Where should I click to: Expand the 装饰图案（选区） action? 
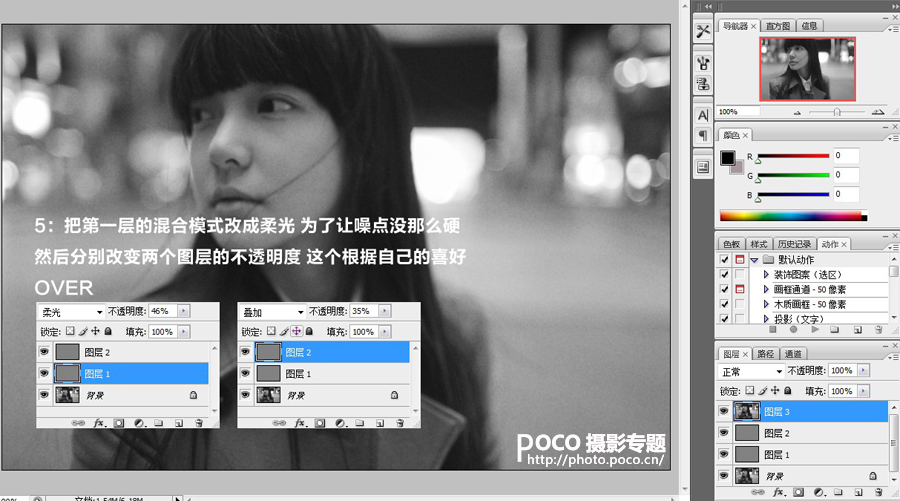766,275
